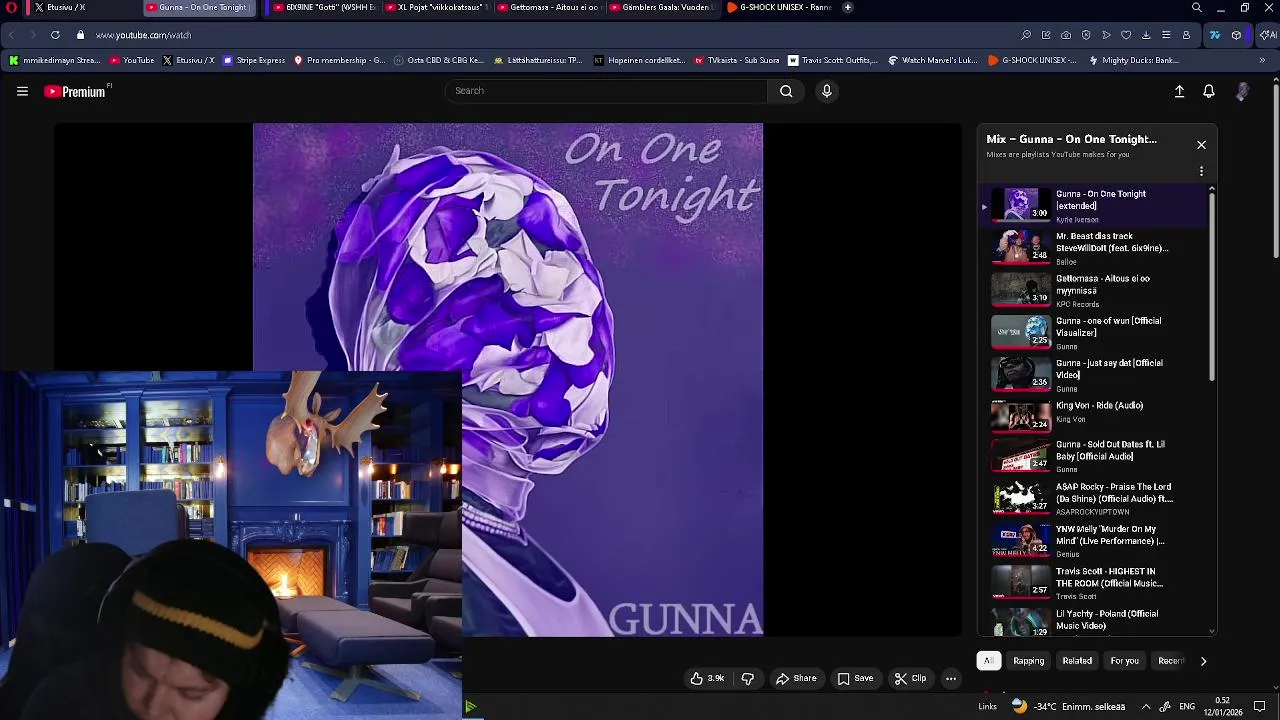
Task: Select the Rapping filter chip
Action: tap(1028, 661)
